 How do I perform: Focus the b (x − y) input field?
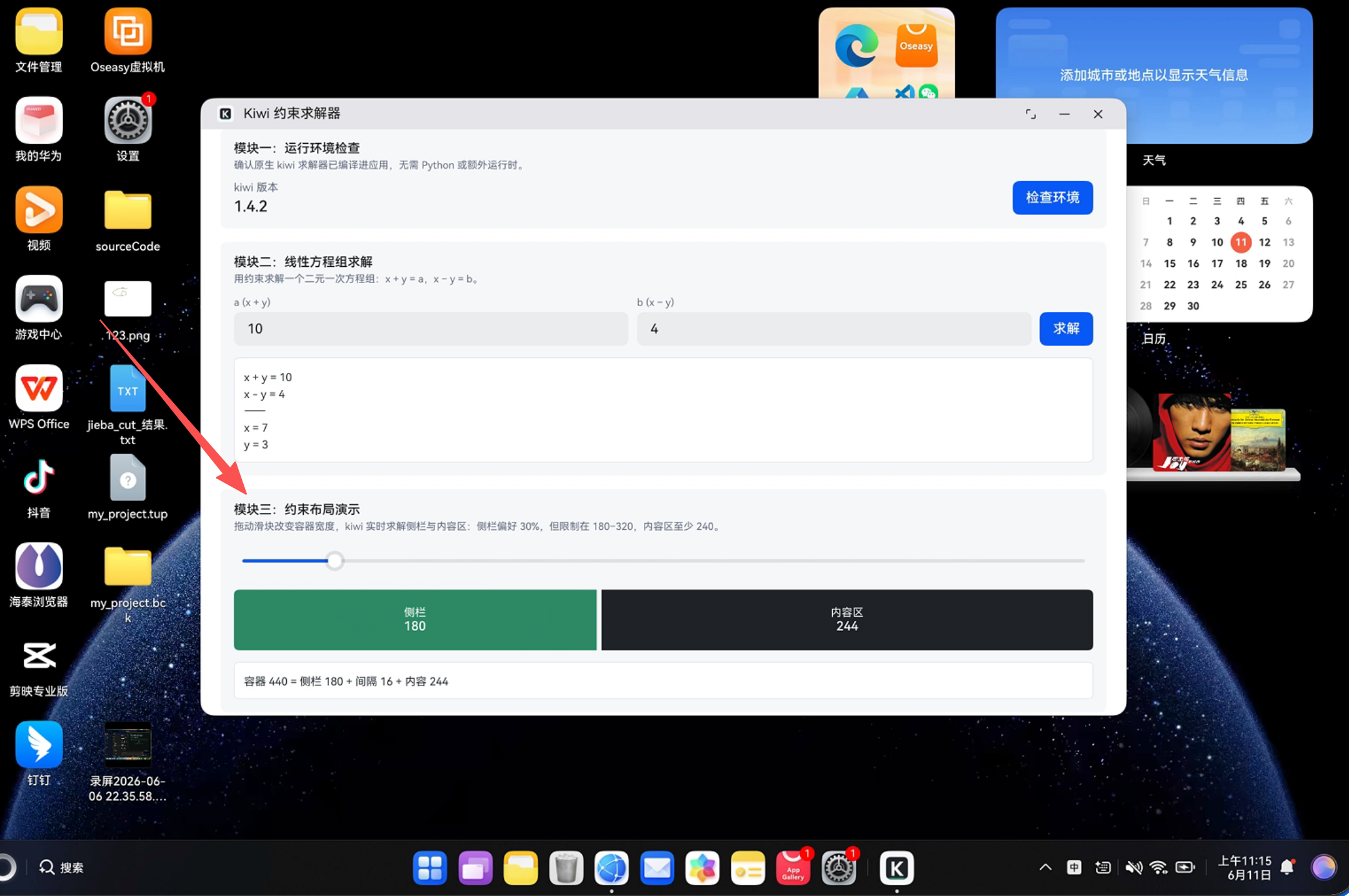(834, 329)
